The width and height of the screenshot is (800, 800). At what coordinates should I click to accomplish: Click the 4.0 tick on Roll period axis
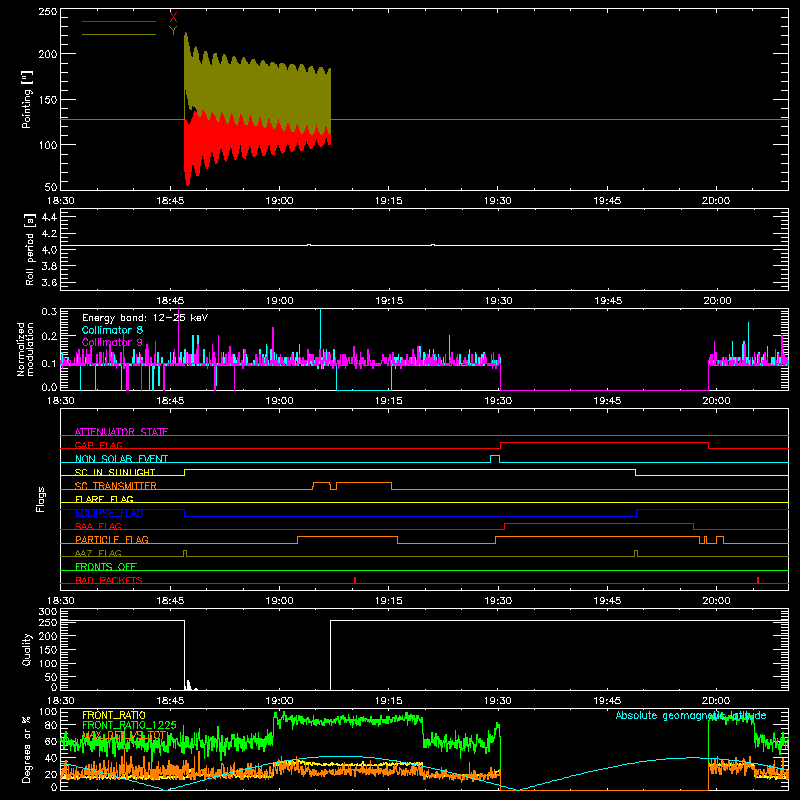[x=49, y=250]
